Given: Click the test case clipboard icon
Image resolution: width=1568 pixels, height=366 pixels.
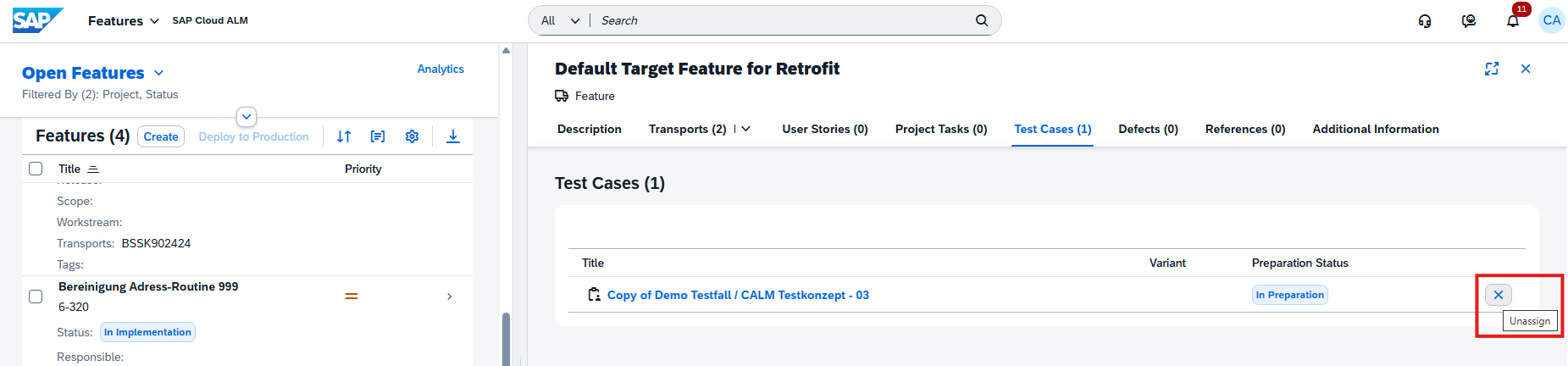Looking at the screenshot, I should tap(595, 295).
